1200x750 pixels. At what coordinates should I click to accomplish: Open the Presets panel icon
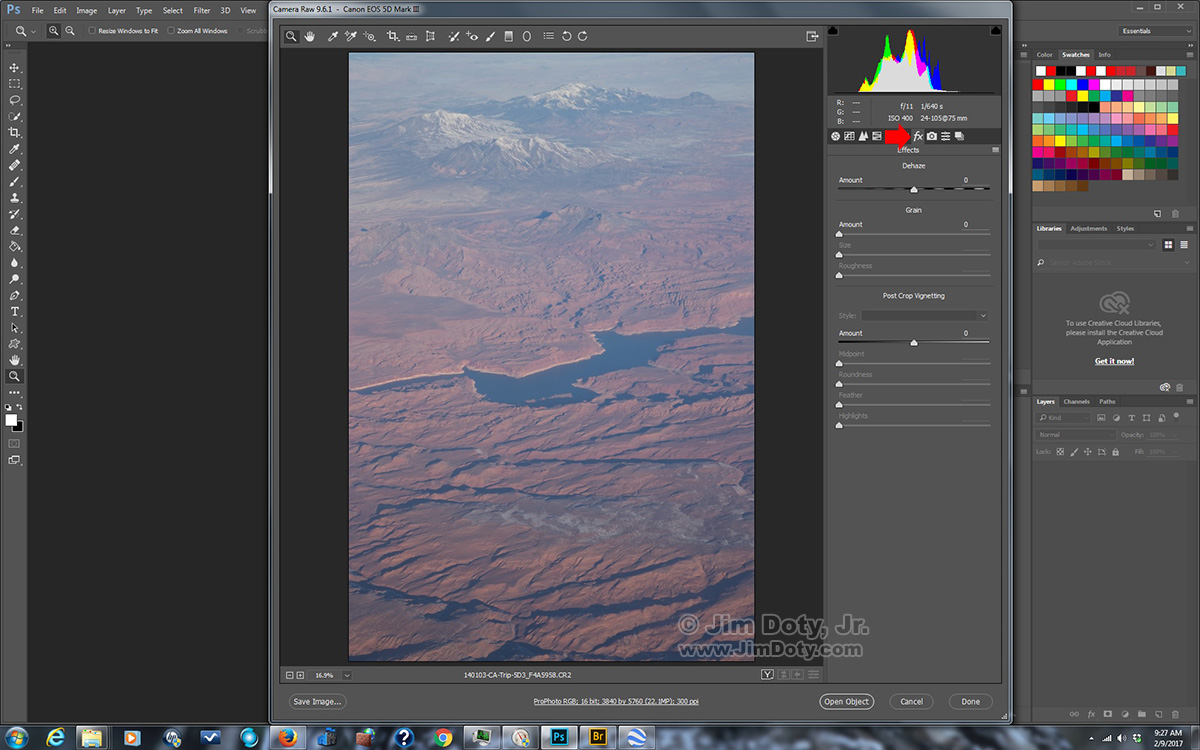pos(945,136)
